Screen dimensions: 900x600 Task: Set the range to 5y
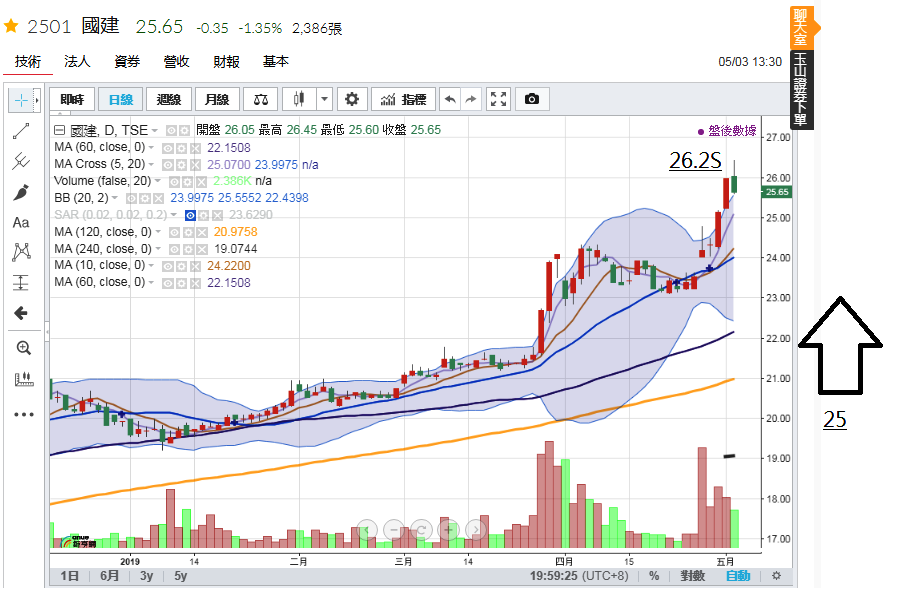[180, 575]
